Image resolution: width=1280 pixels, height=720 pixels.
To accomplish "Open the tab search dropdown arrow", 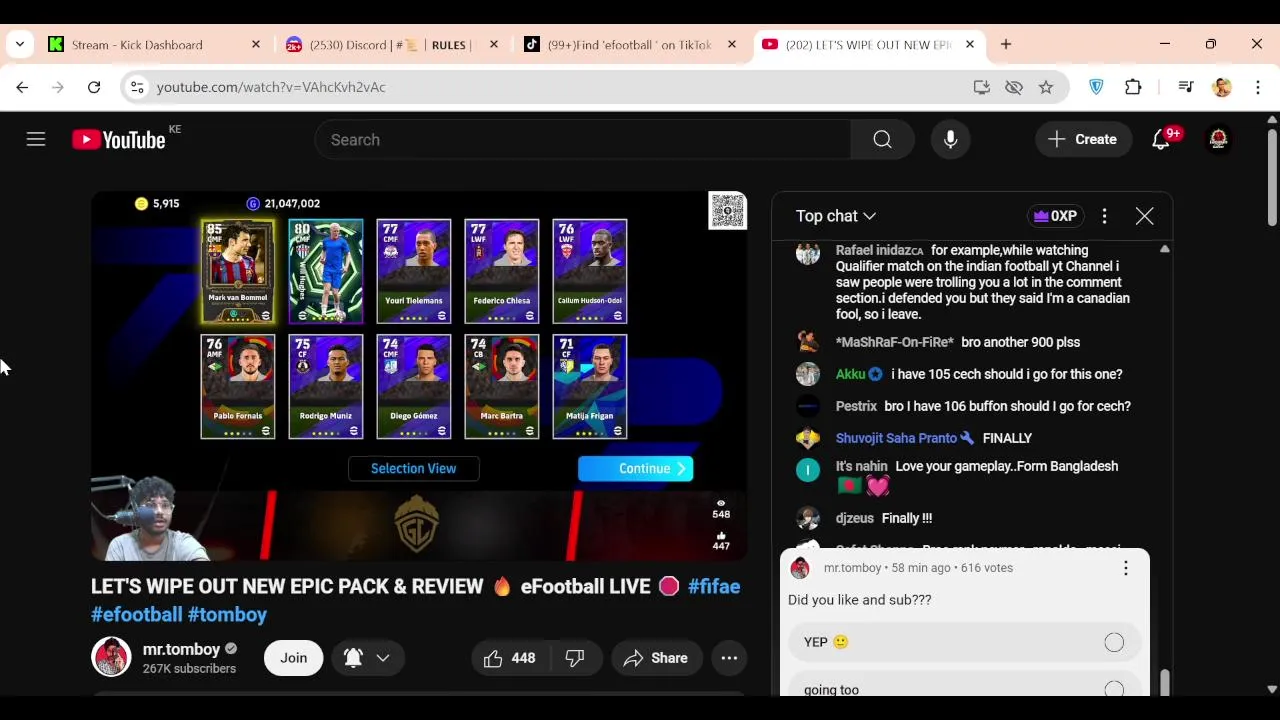I will coord(20,45).
